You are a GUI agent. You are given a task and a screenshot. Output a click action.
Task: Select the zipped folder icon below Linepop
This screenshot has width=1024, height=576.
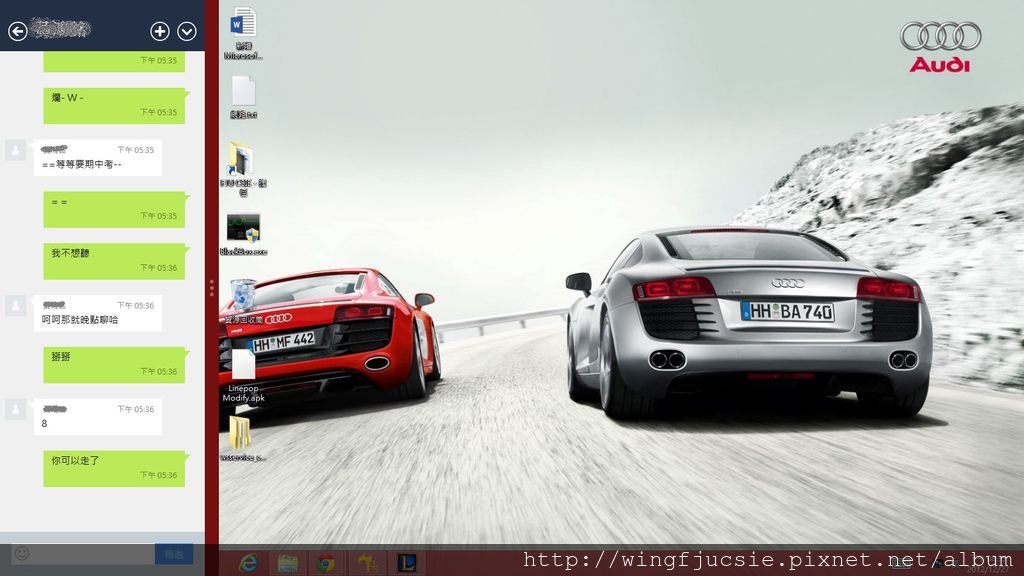(x=242, y=439)
